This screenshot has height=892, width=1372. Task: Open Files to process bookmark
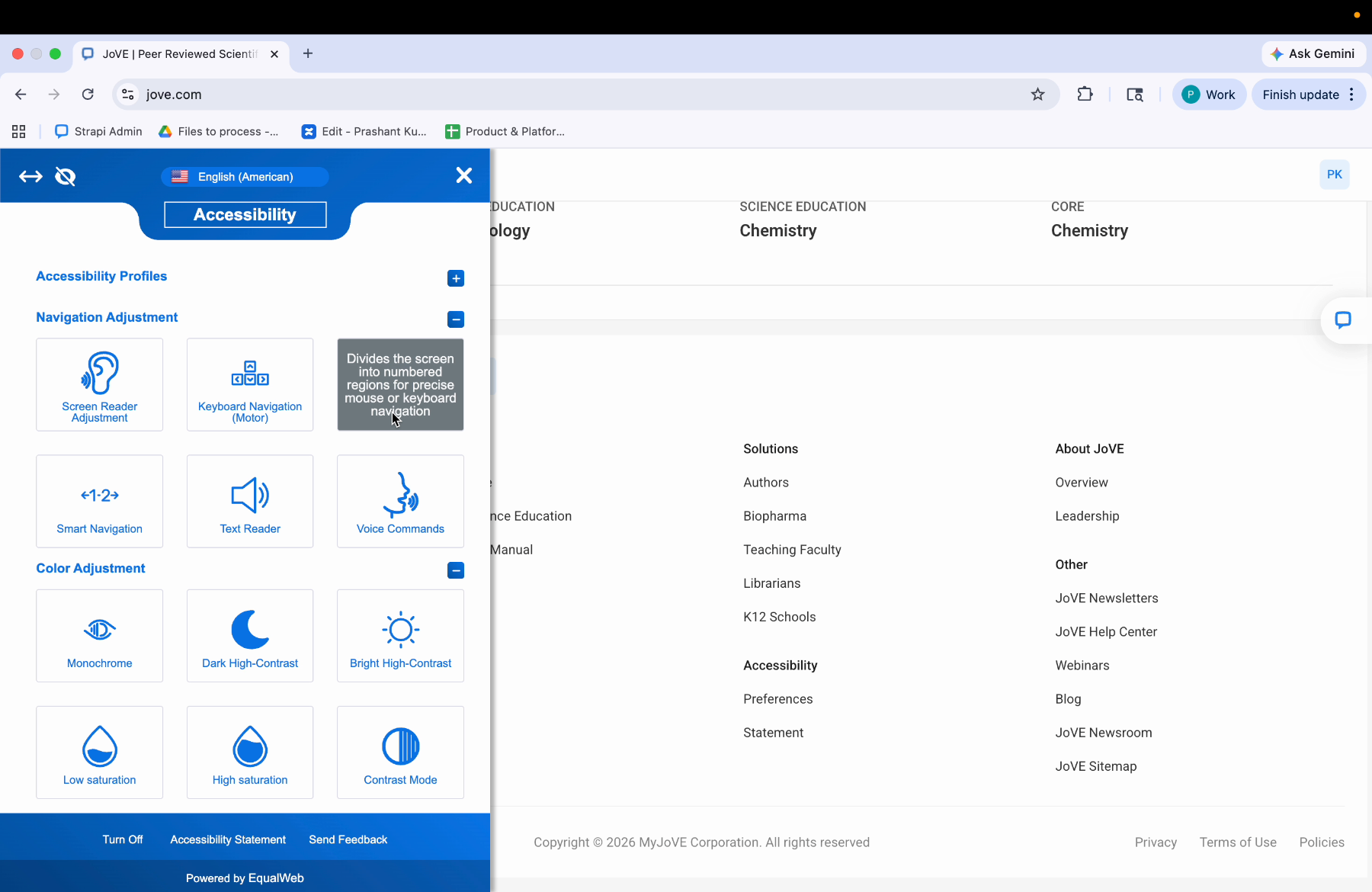pyautogui.click(x=219, y=132)
